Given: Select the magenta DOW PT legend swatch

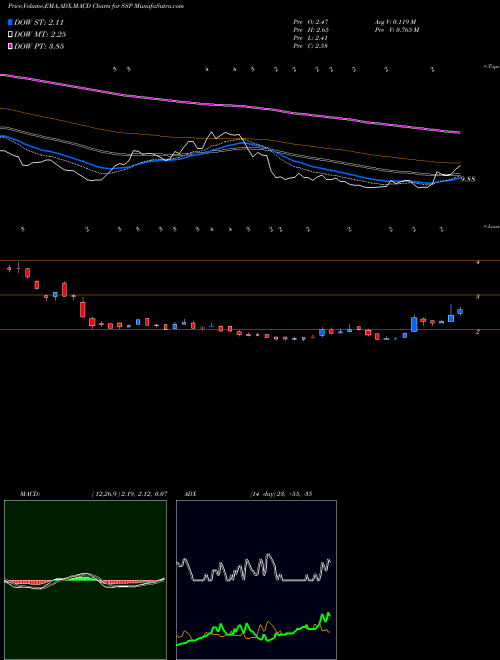Looking at the screenshot, I should point(10,46).
